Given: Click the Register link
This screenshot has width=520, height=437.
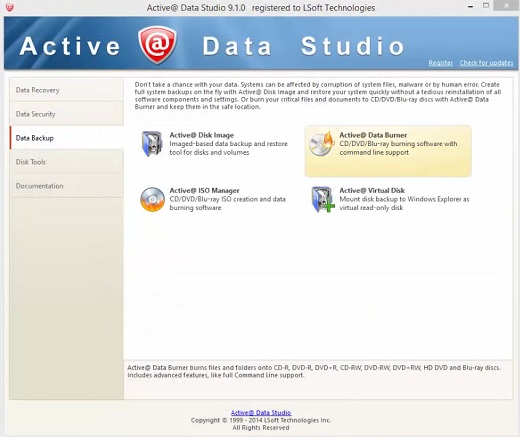Looking at the screenshot, I should click(441, 63).
